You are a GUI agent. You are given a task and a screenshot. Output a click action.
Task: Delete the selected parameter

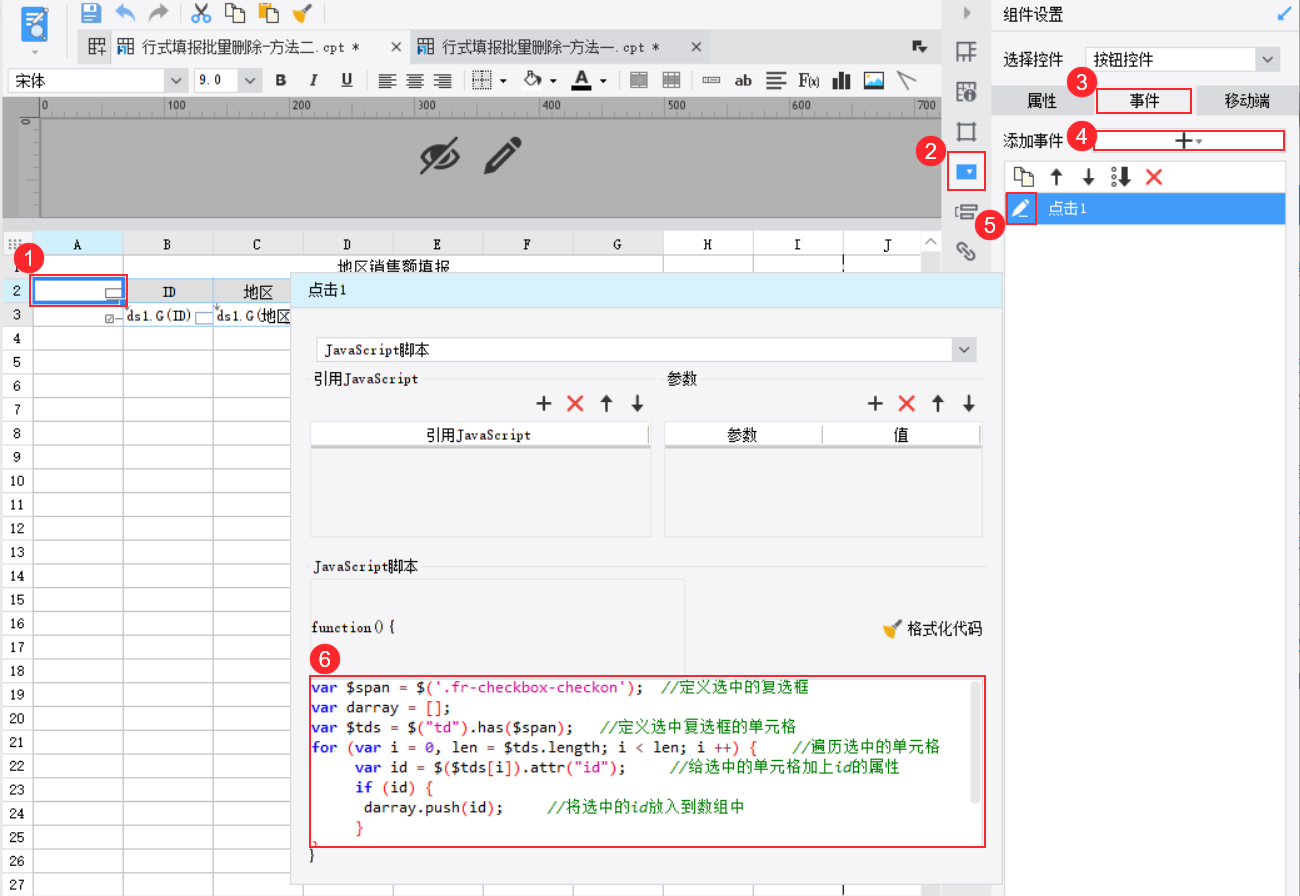click(906, 404)
